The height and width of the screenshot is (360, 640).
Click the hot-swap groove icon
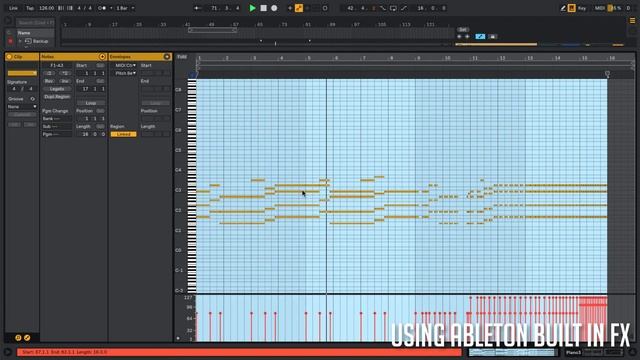point(32,99)
